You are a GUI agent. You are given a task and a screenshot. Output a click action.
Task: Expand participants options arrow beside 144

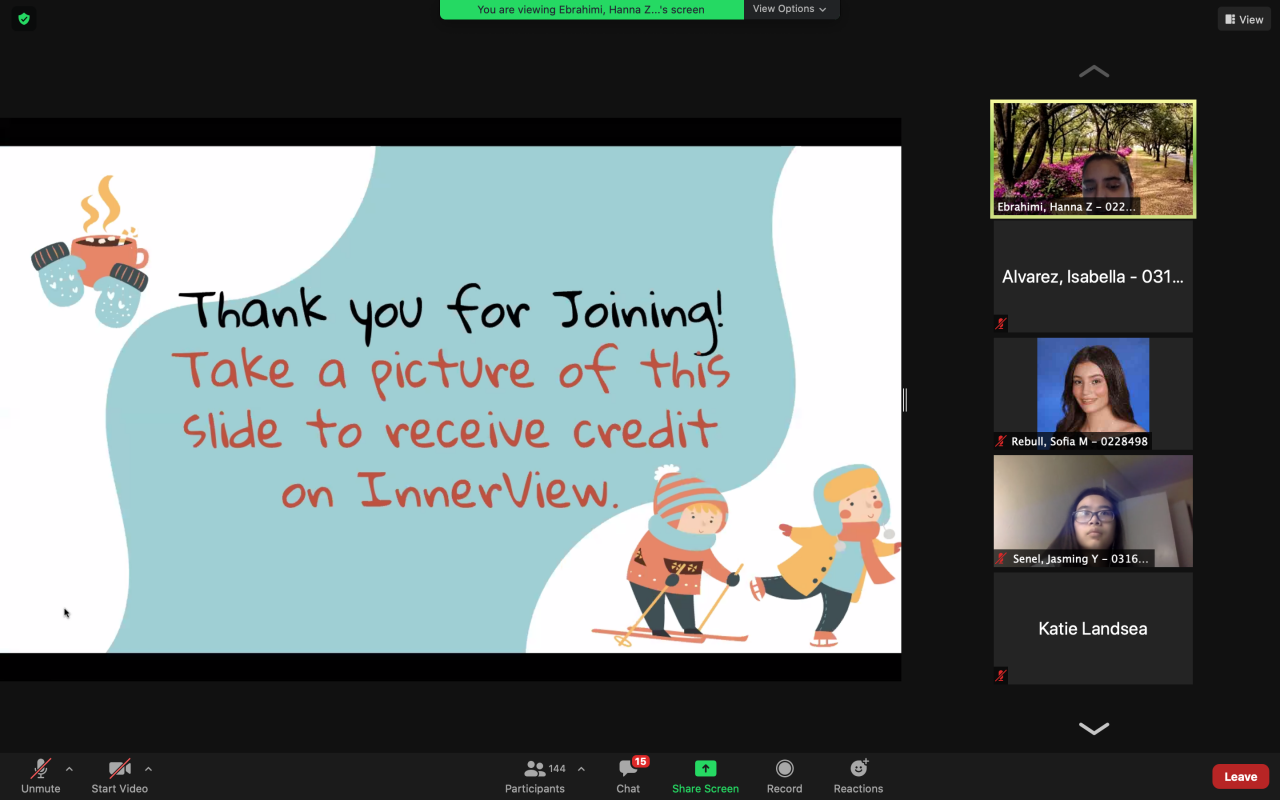(x=581, y=769)
